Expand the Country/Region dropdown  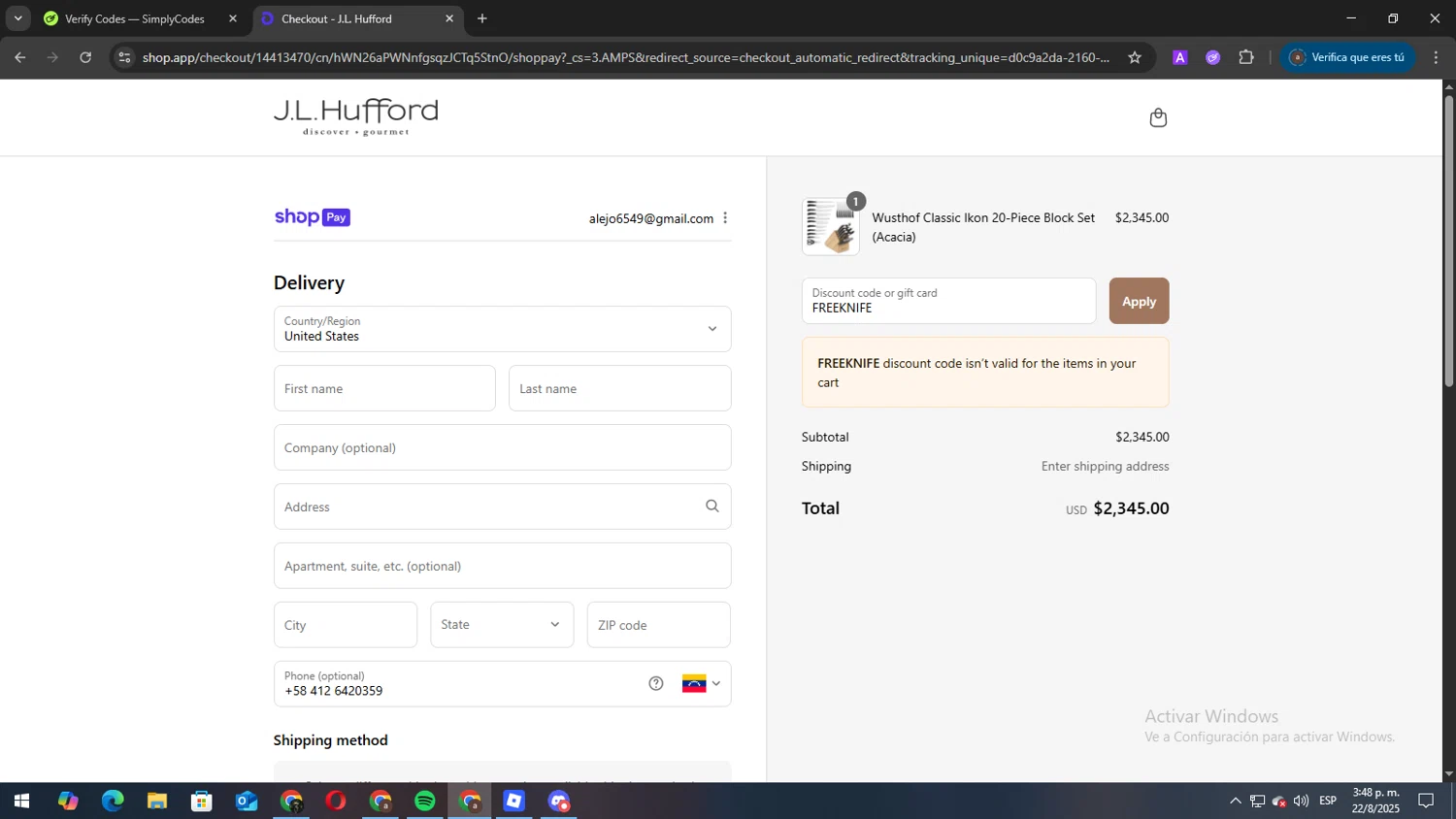(502, 329)
